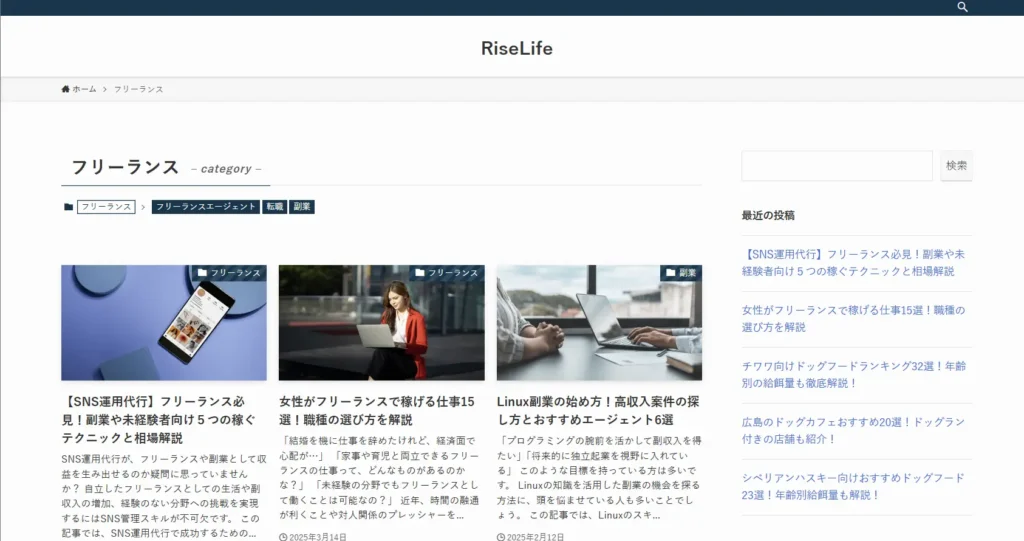1024x541 pixels.
Task: Open sidebar link チワワ向けドッグフードランキング32選
Action: 854,374
